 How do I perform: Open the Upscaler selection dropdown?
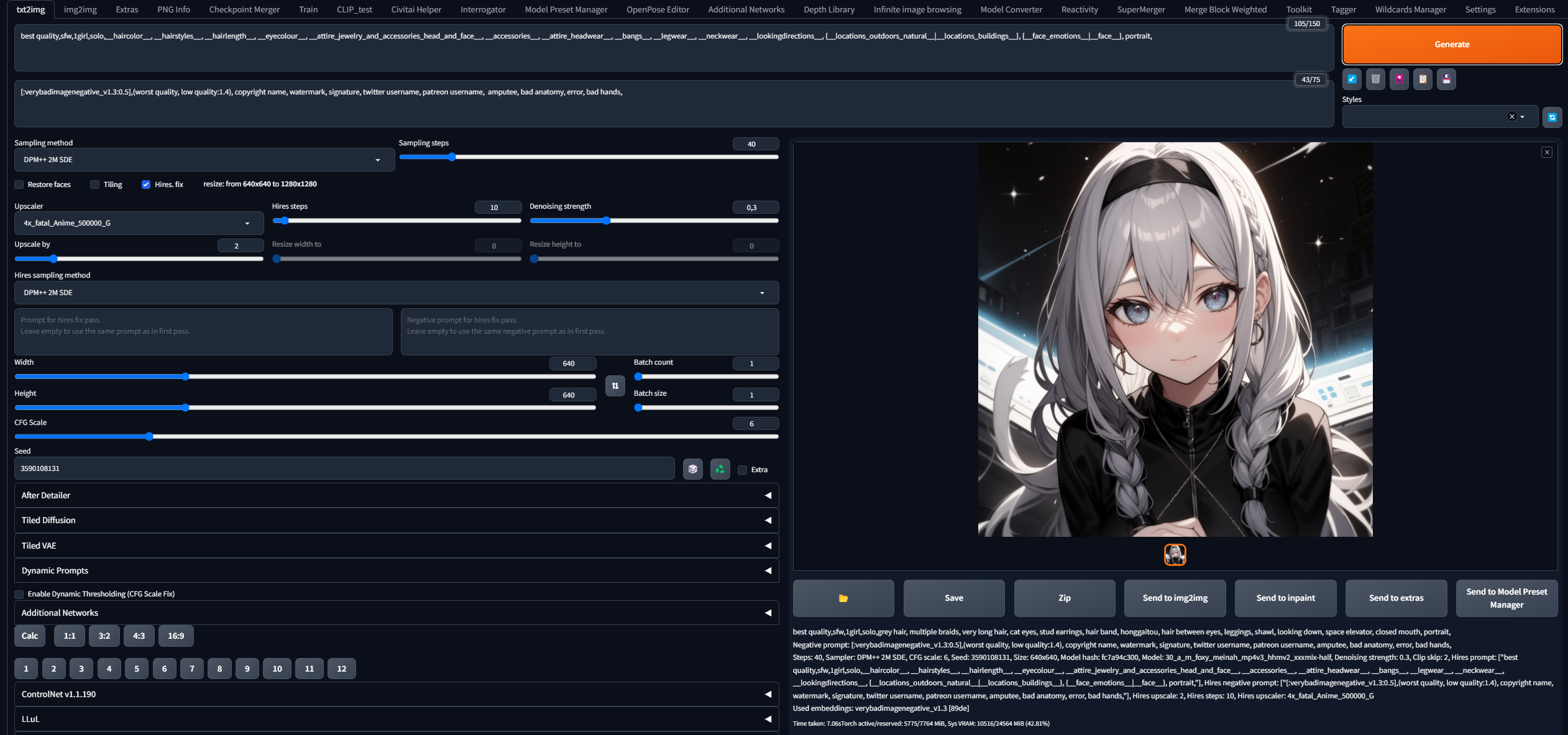coord(138,223)
